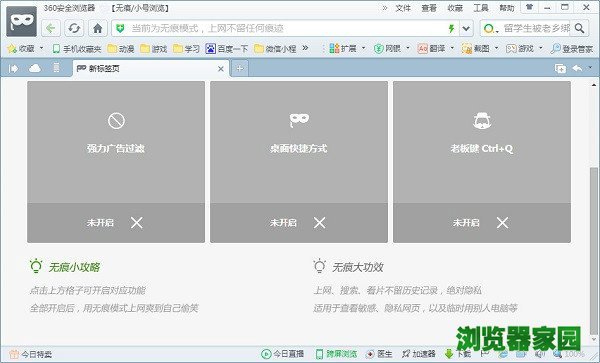Enable the 强力广告过滤 ad filter tile
Image resolution: width=600 pixels, height=363 pixels.
point(116,142)
